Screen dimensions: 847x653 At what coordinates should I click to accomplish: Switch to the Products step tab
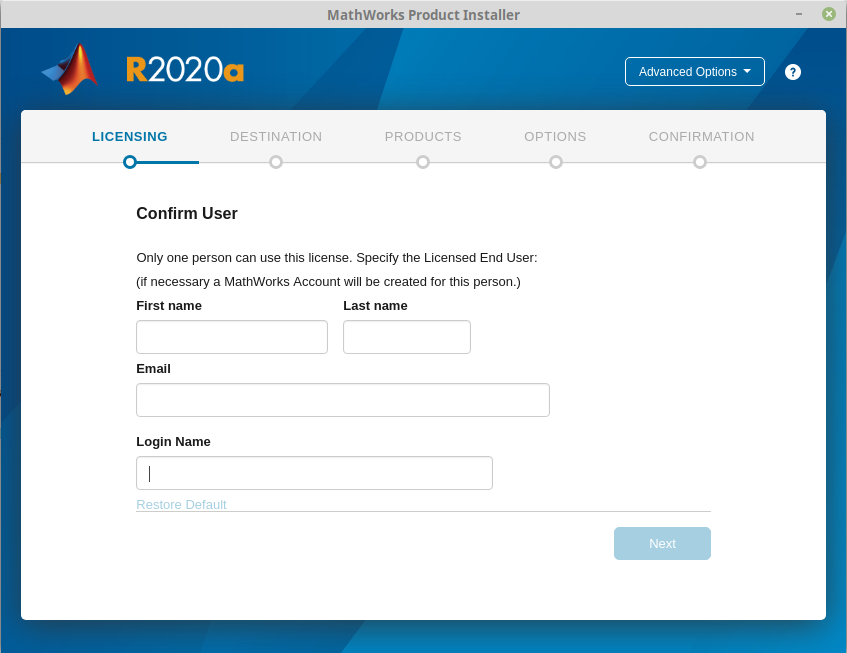pos(423,137)
